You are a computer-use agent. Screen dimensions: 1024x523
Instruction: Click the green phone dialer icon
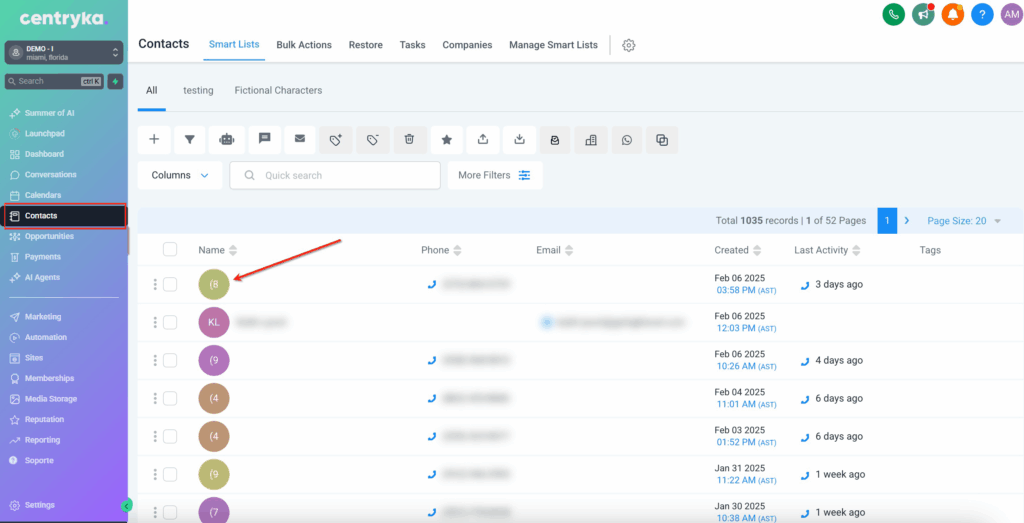pyautogui.click(x=893, y=15)
